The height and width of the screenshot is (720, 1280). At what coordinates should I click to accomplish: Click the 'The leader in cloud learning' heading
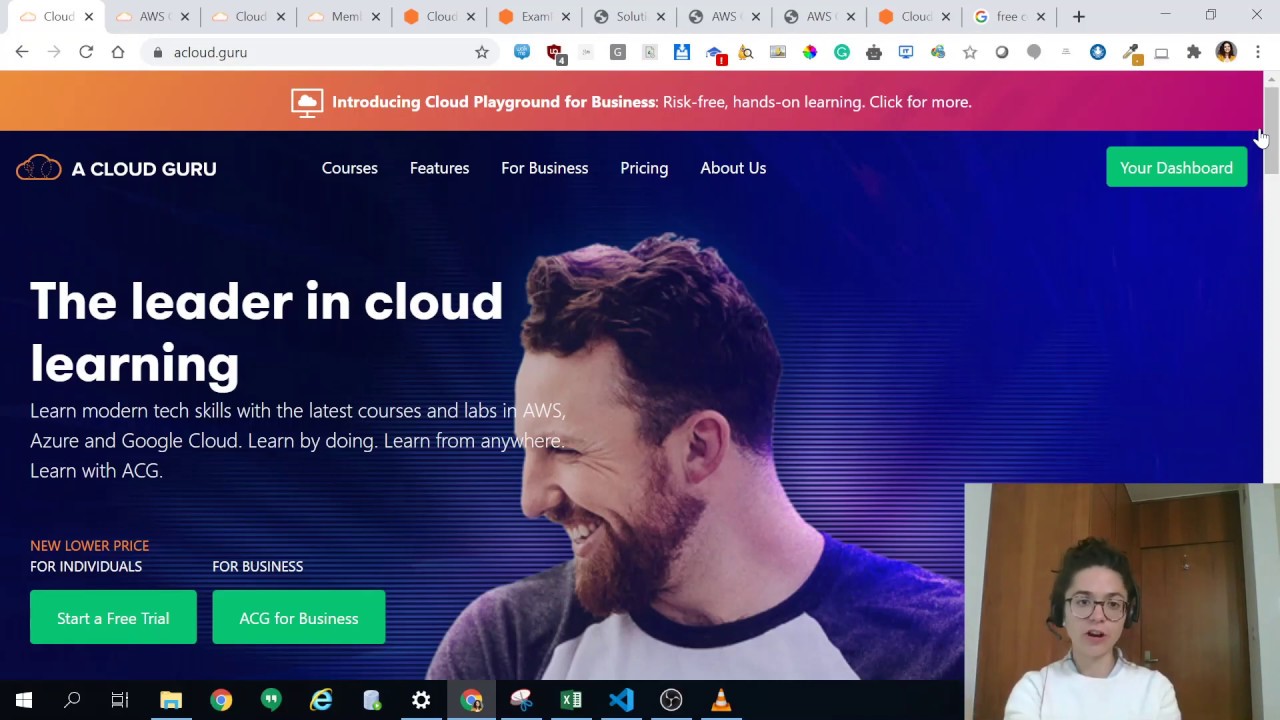pos(266,332)
